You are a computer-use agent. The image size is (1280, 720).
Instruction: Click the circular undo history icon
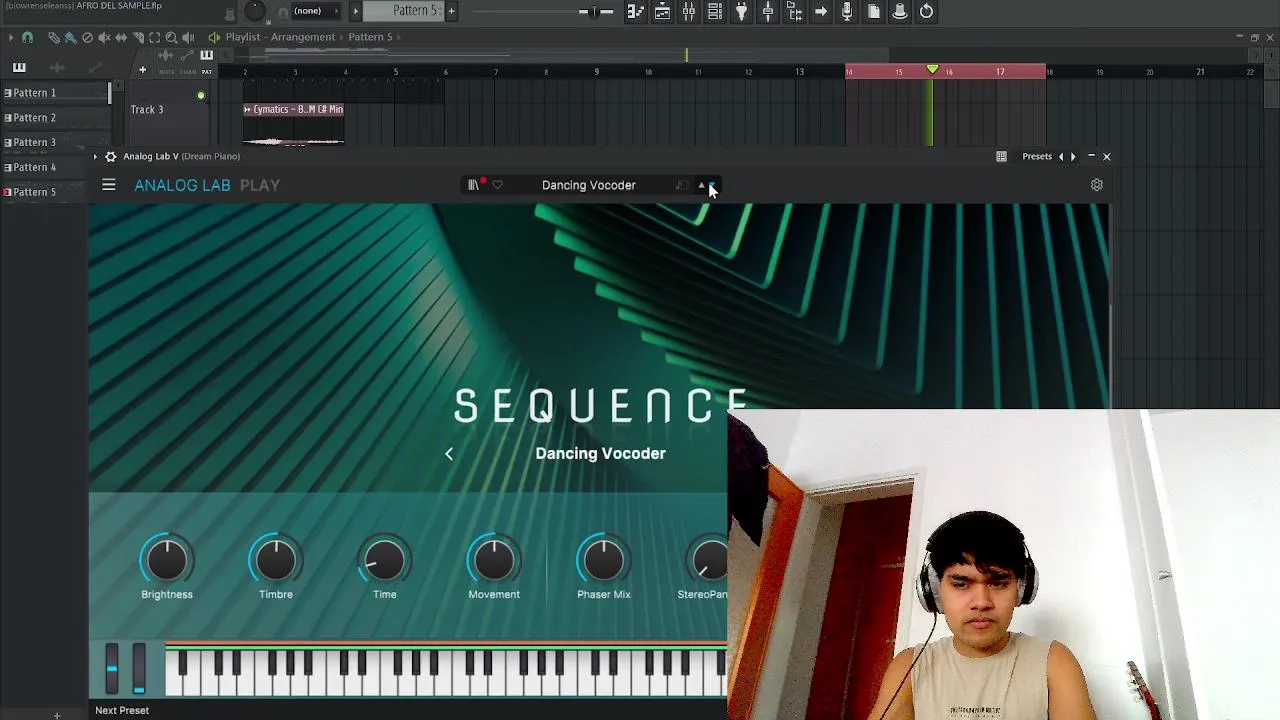926,12
